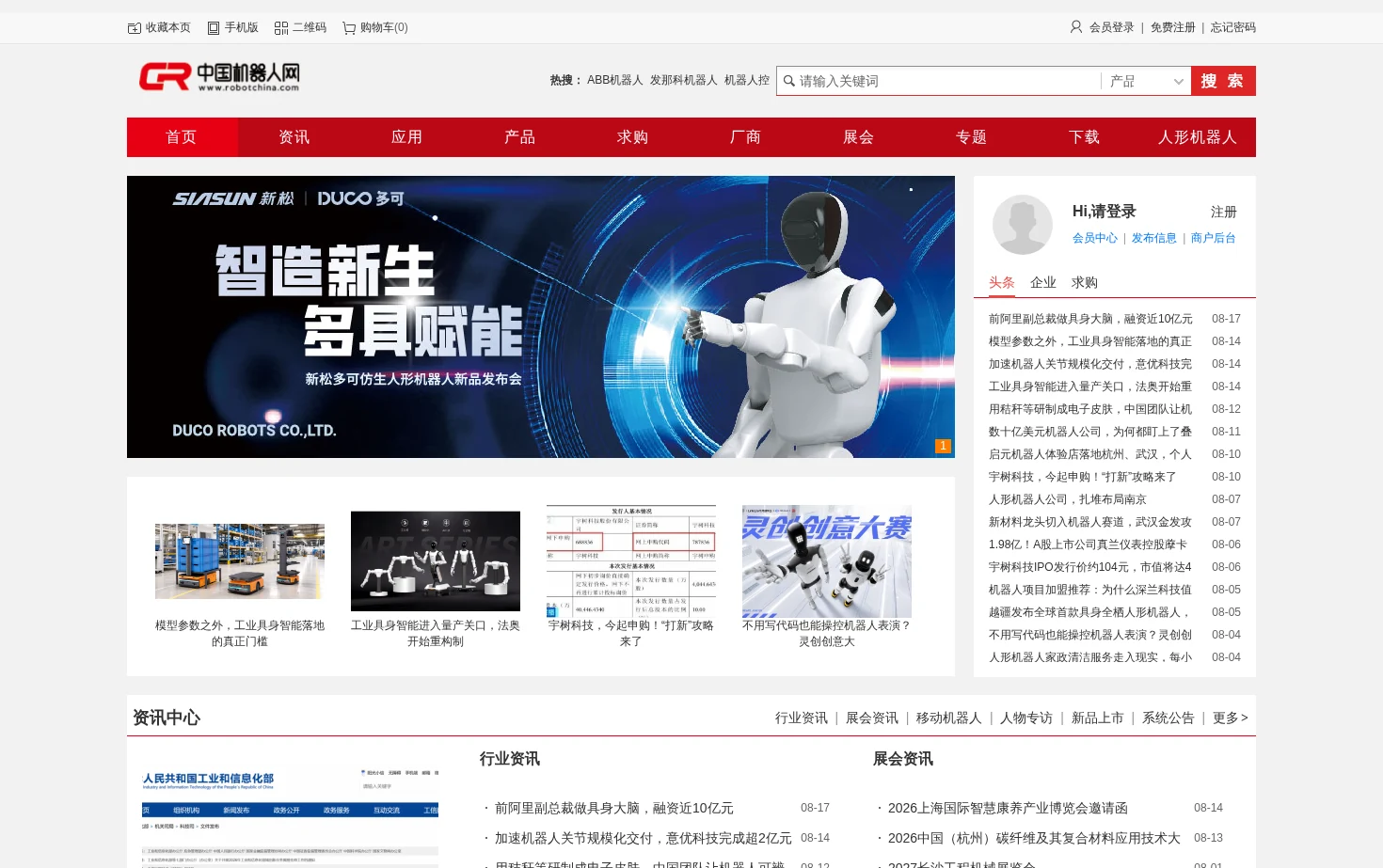Click hot search term 发那科机器人
1383x868 pixels.
pos(684,81)
